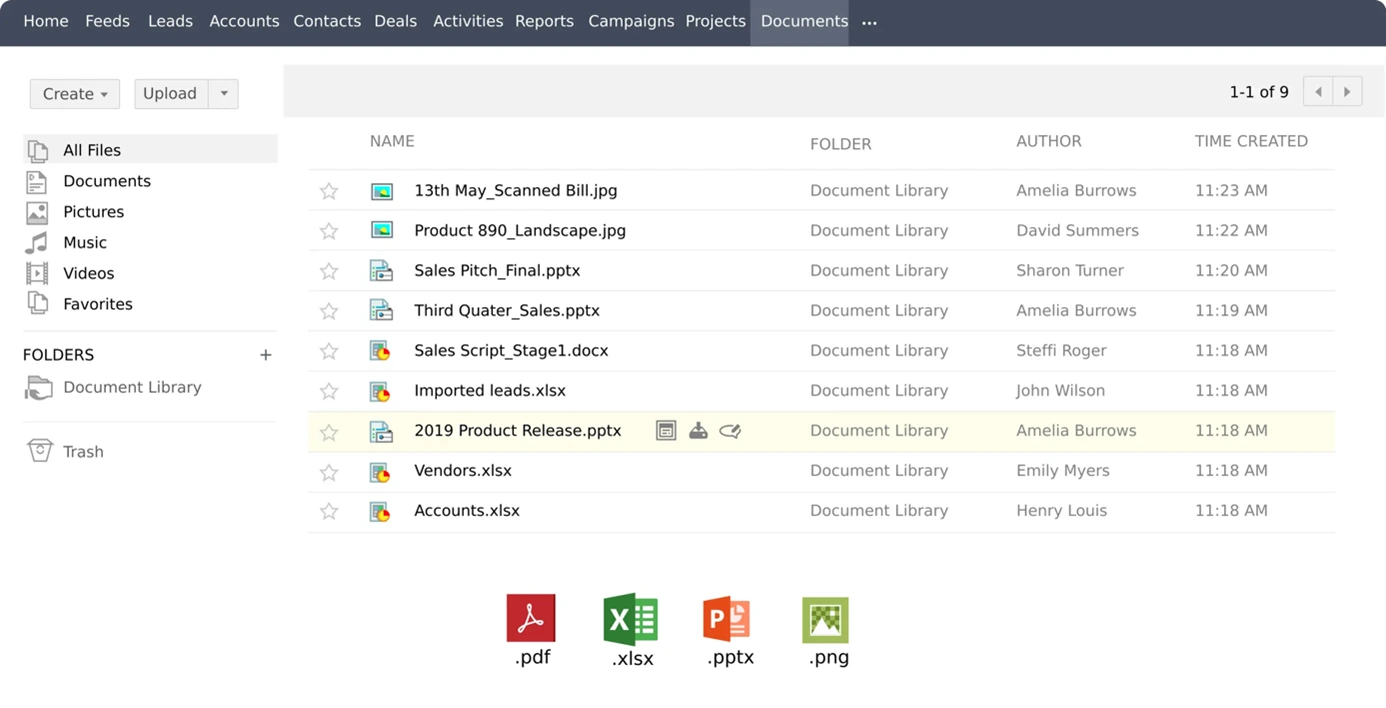Open the Create dropdown
This screenshot has width=1386, height=708.
(x=74, y=93)
